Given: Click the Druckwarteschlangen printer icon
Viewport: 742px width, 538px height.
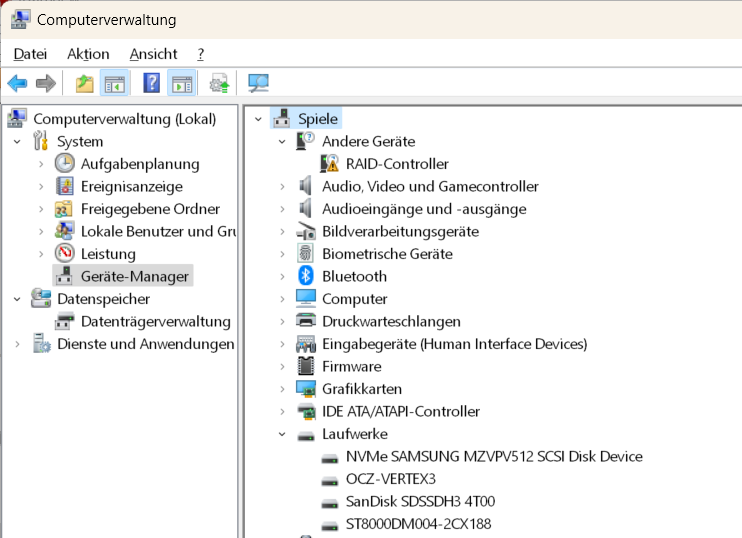Looking at the screenshot, I should click(x=306, y=321).
